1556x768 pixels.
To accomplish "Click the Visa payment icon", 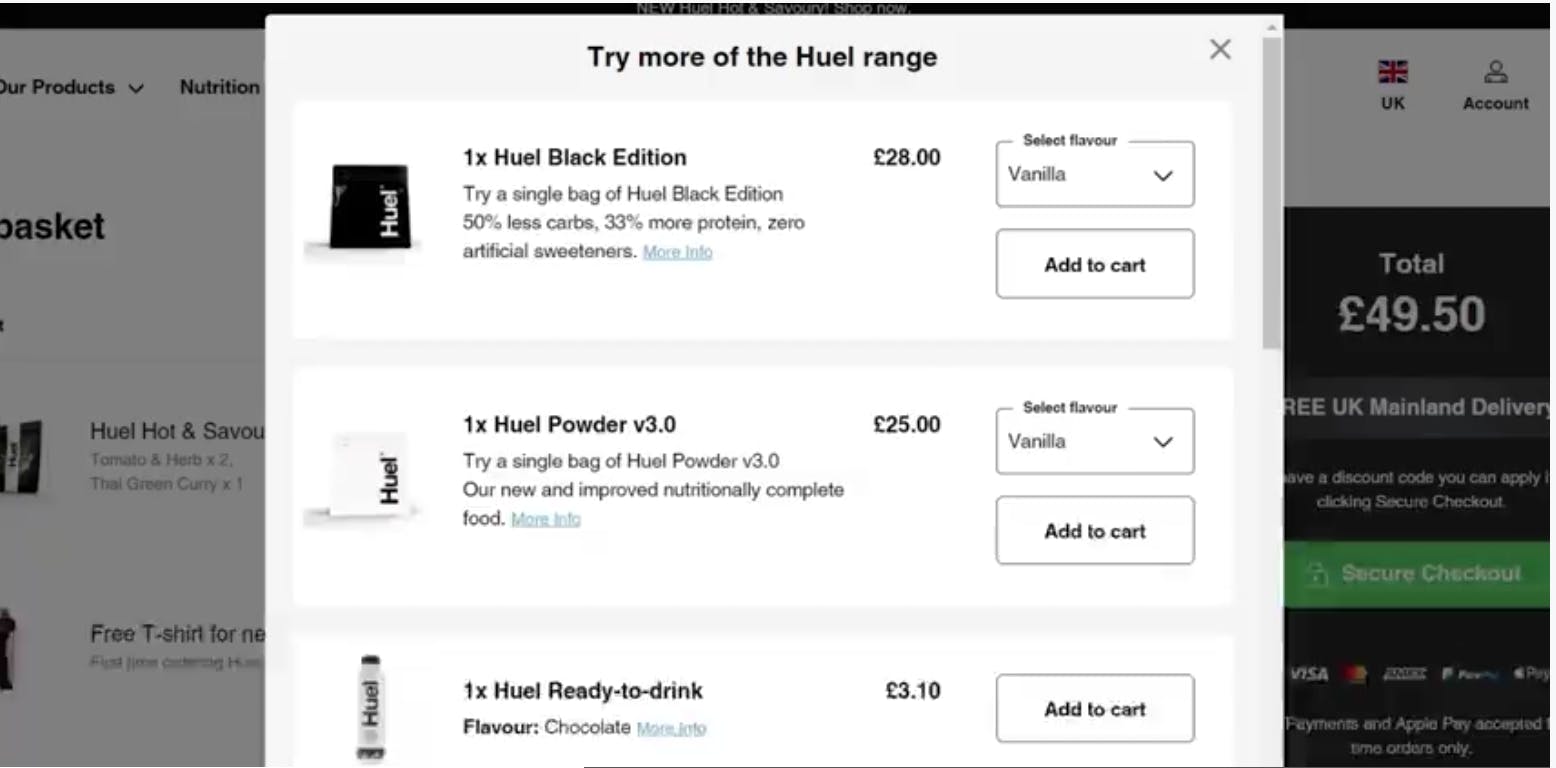I will point(1309,674).
